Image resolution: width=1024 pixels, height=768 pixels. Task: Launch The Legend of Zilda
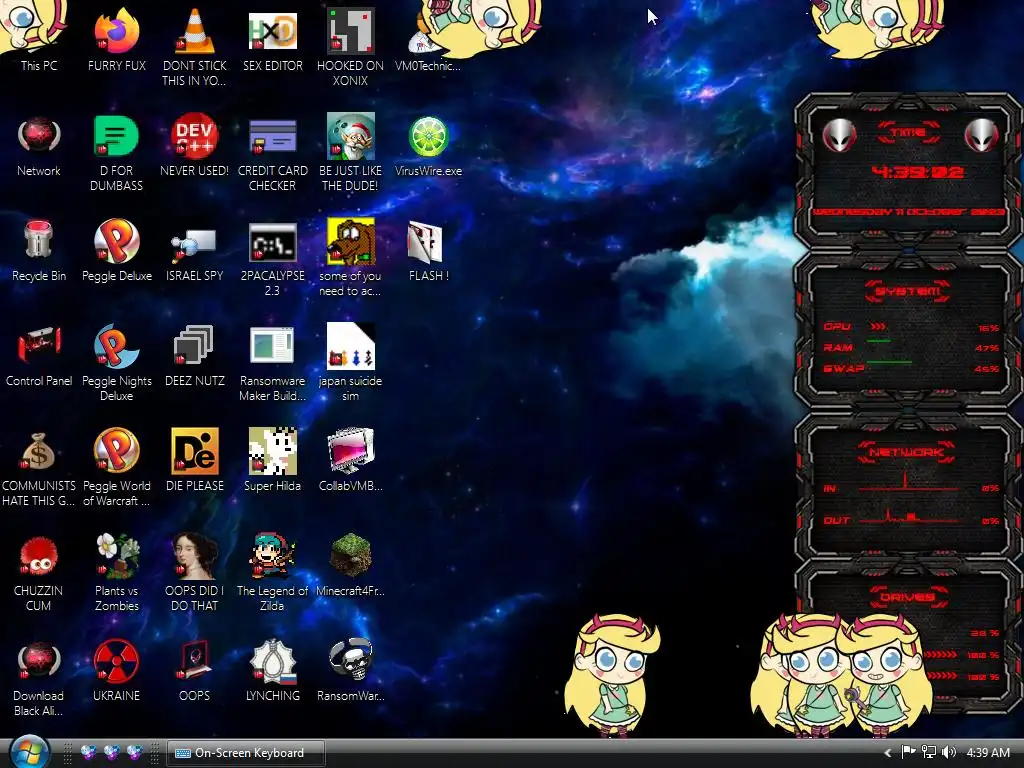pyautogui.click(x=272, y=572)
